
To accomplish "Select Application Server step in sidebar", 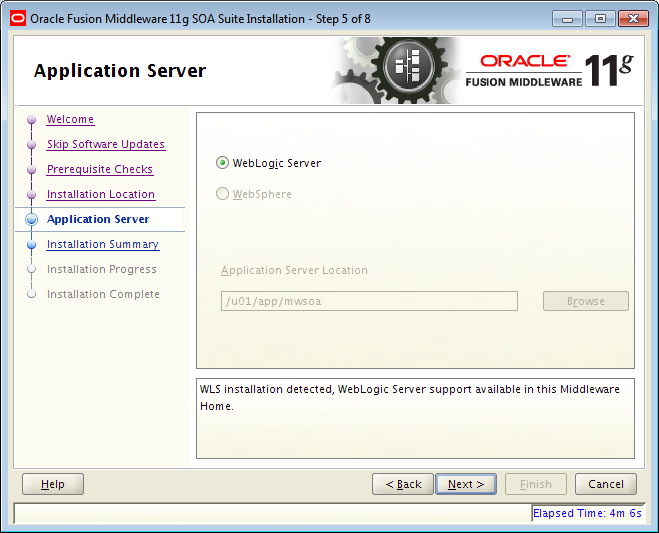I will coord(98,219).
